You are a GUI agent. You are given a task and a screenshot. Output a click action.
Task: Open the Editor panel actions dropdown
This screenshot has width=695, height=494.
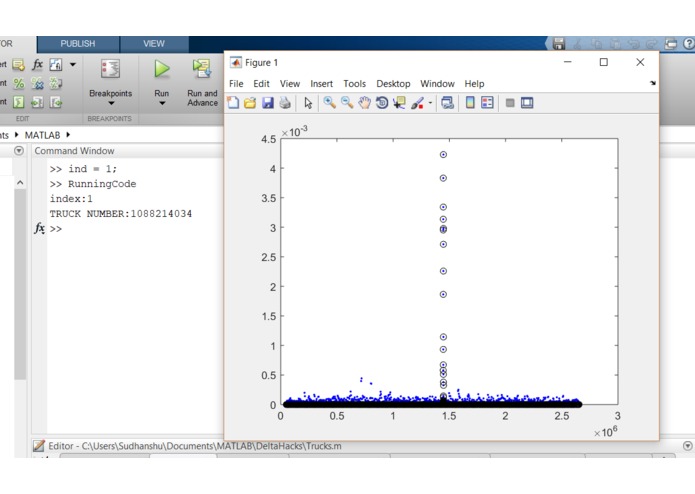tap(687, 446)
